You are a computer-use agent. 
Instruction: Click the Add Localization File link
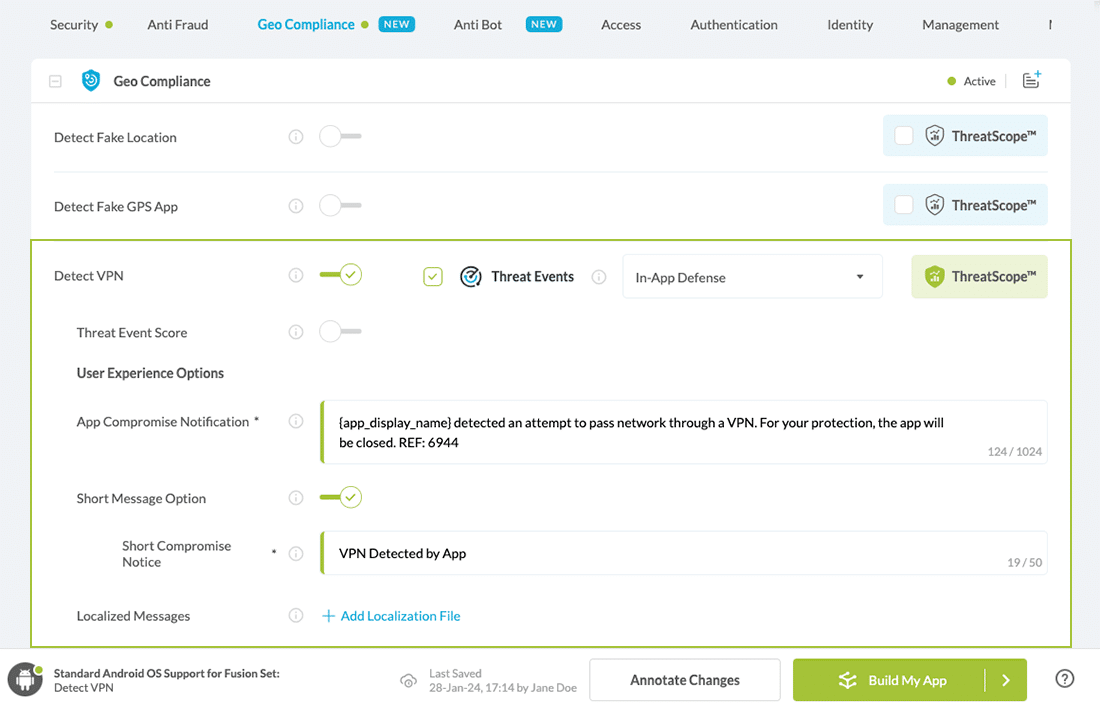(x=391, y=616)
